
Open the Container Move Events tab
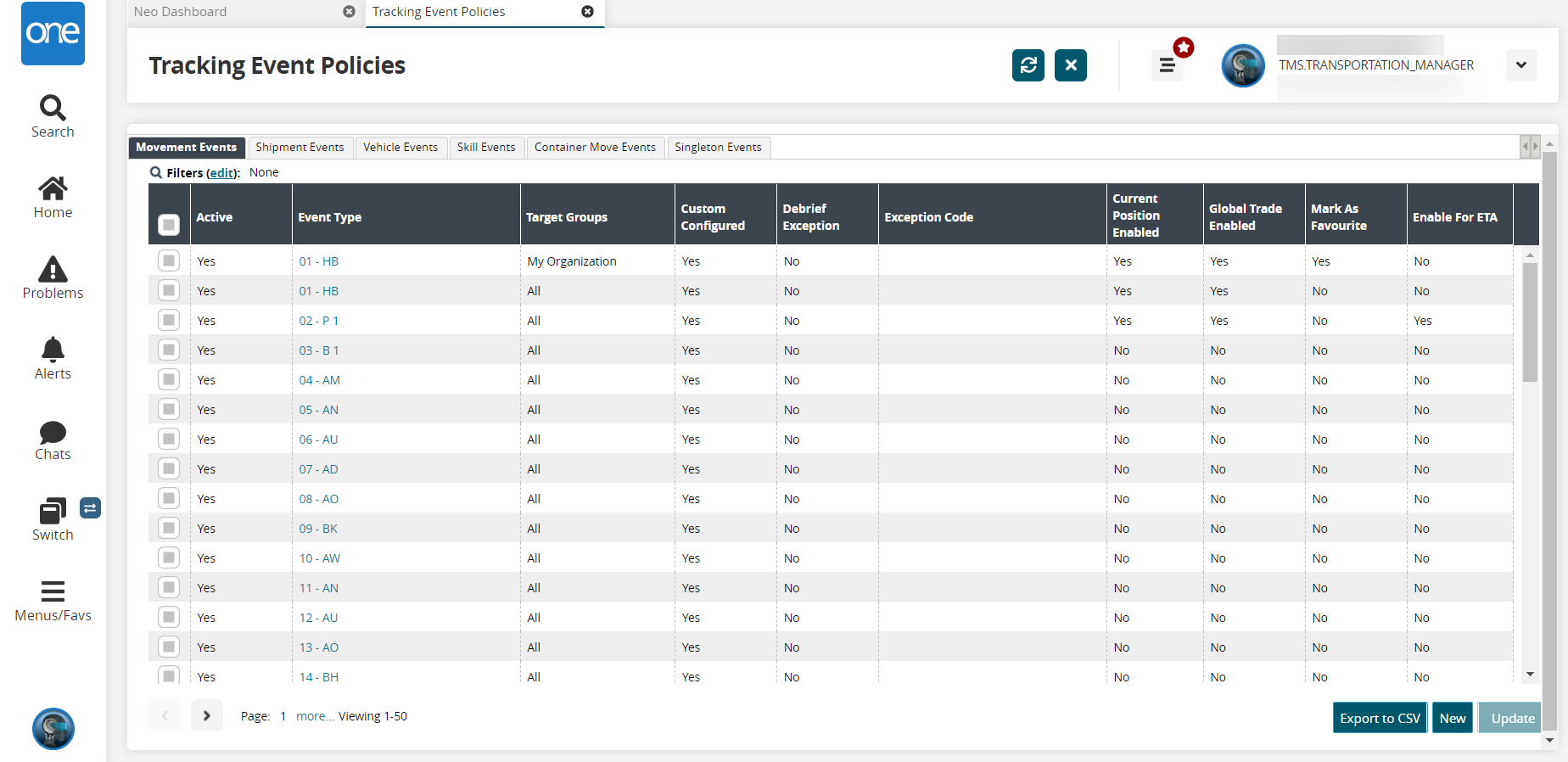pyautogui.click(x=594, y=148)
